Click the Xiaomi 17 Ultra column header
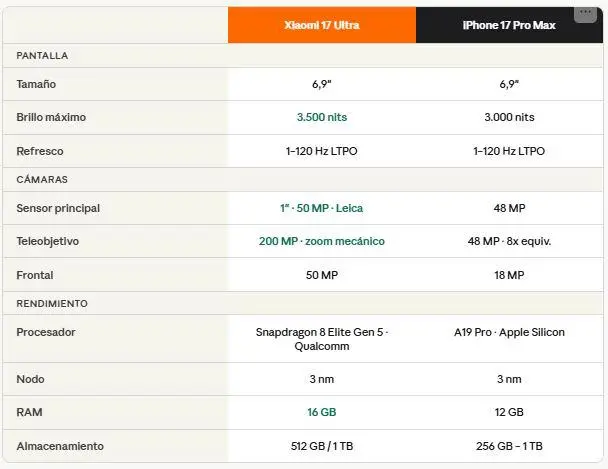608x469 pixels. 321,25
